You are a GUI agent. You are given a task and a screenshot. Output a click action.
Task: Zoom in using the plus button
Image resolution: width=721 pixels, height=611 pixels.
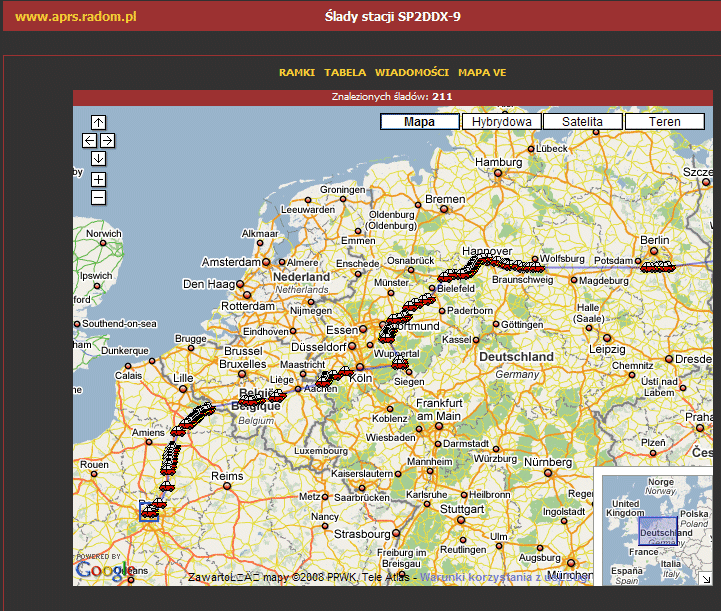[98, 179]
